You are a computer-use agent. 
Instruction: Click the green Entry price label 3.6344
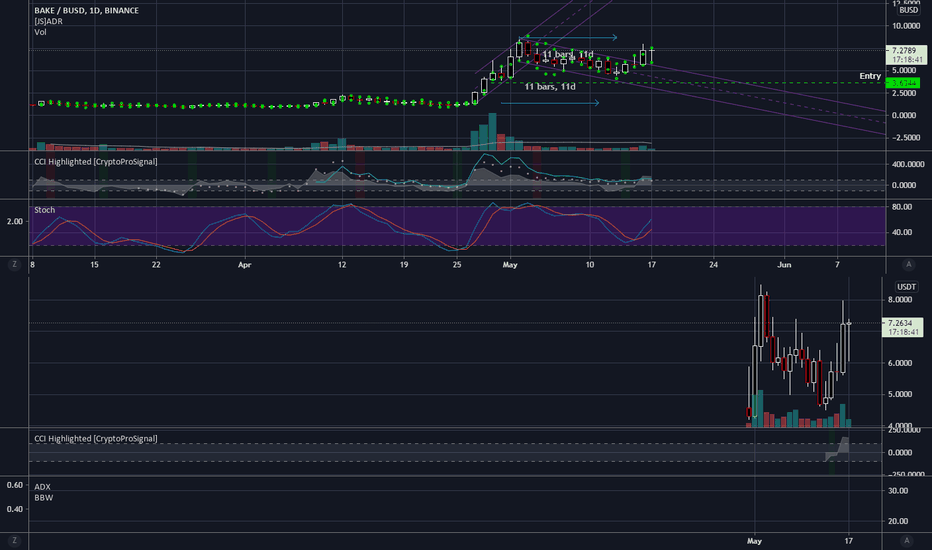[903, 83]
